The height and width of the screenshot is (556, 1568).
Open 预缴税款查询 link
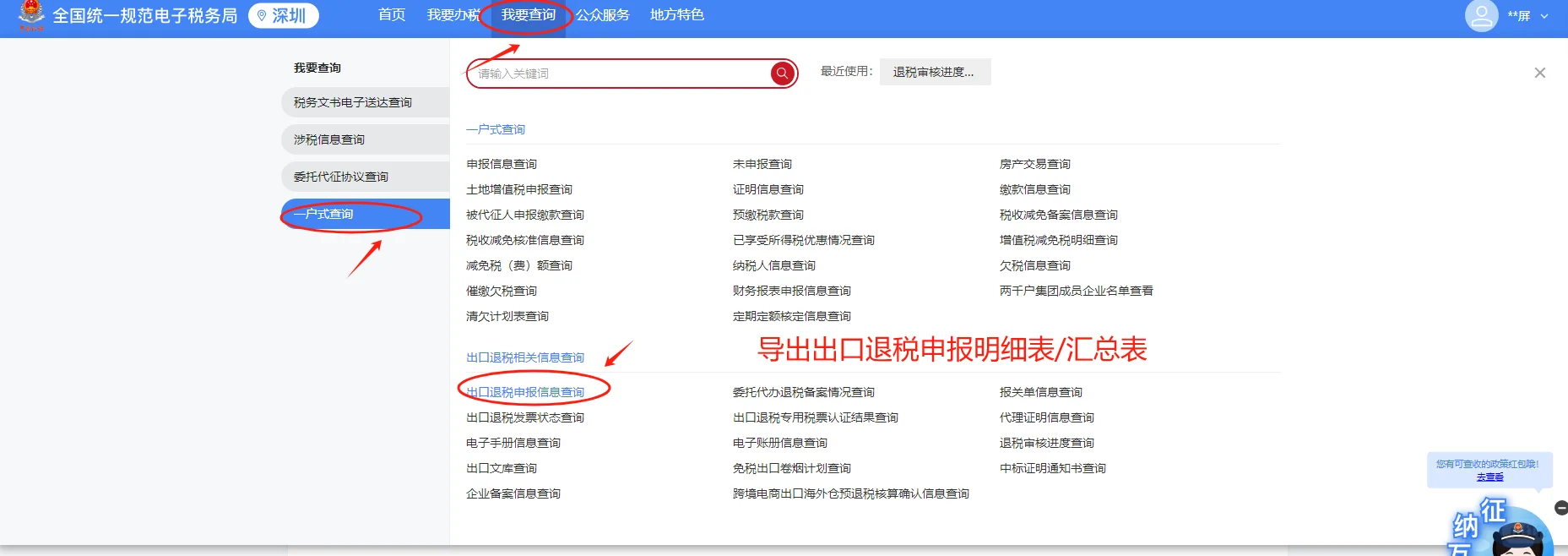click(x=768, y=215)
